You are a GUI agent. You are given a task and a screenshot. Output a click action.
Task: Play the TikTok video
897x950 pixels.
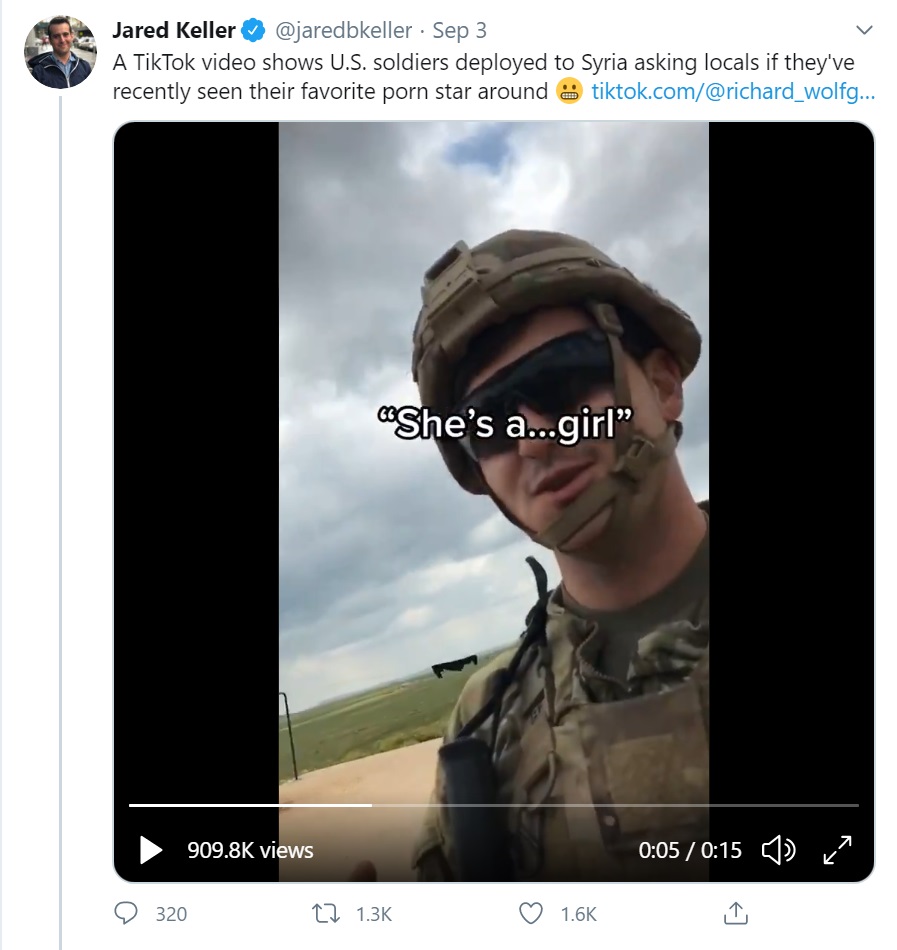tap(151, 851)
